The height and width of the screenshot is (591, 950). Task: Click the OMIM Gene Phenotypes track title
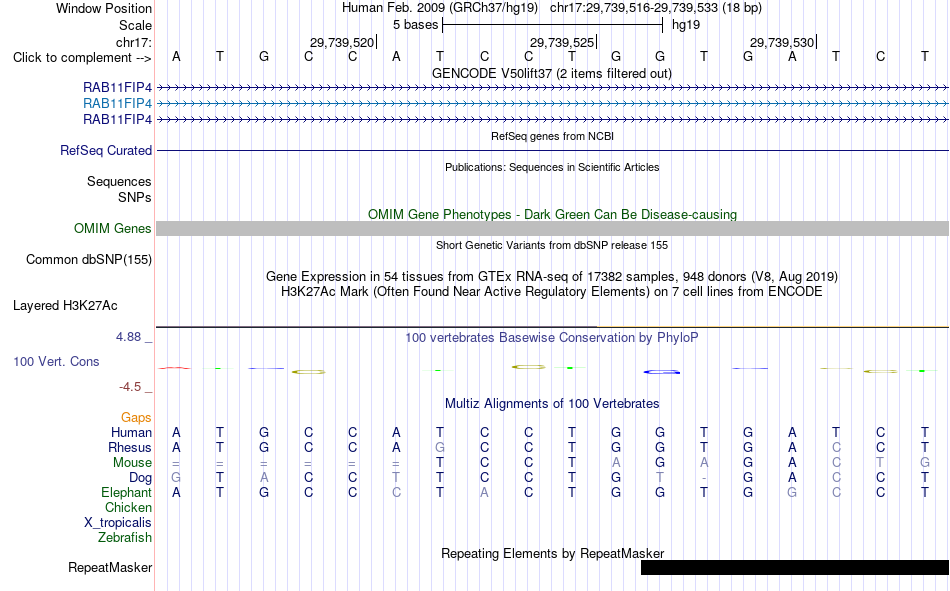click(552, 215)
